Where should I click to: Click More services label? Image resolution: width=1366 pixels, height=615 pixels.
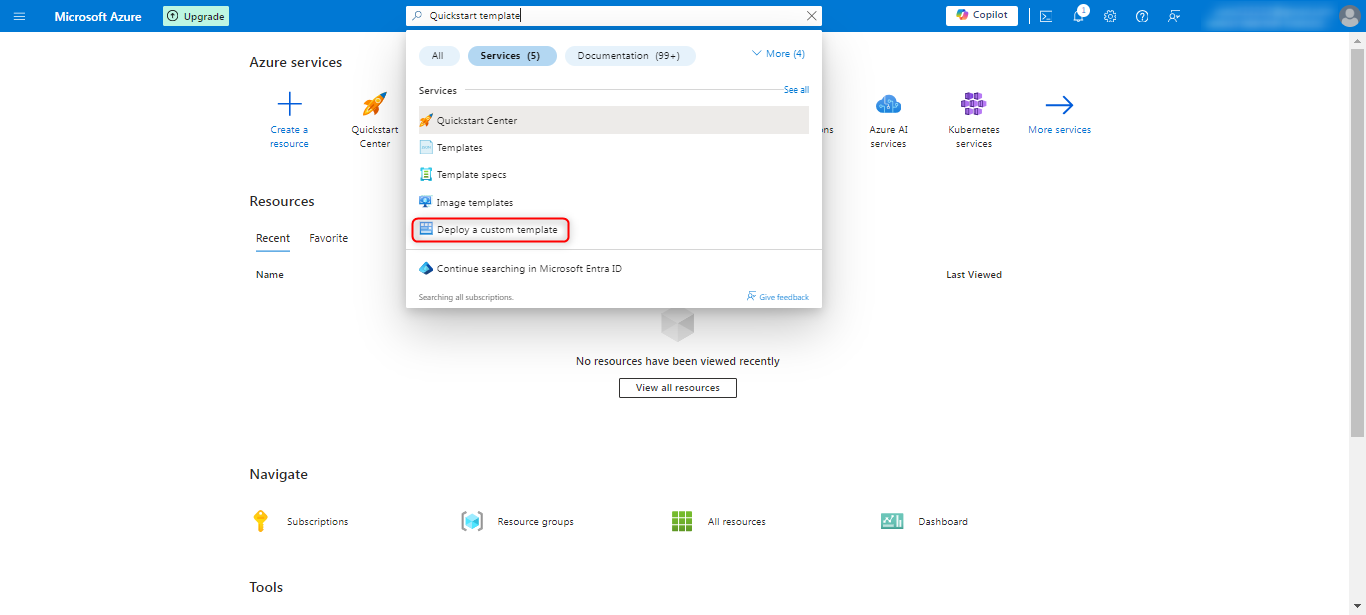[1059, 130]
